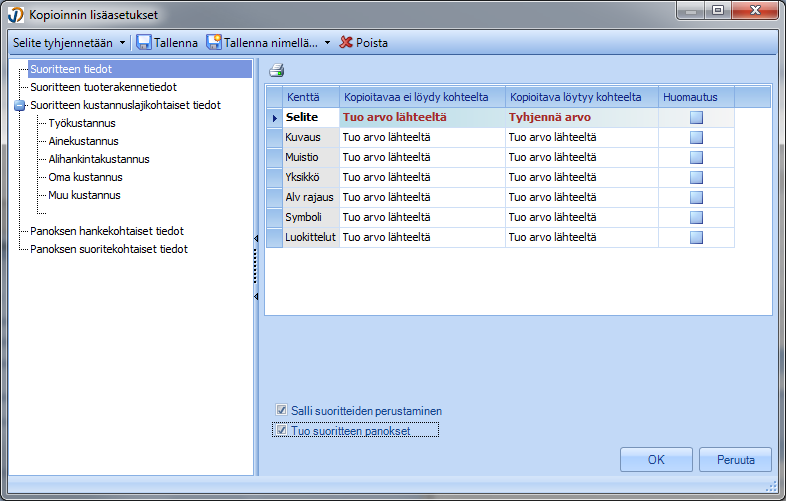Uncheck Salli suoritteiden perustaminen
786x501 pixels.
pos(282,410)
